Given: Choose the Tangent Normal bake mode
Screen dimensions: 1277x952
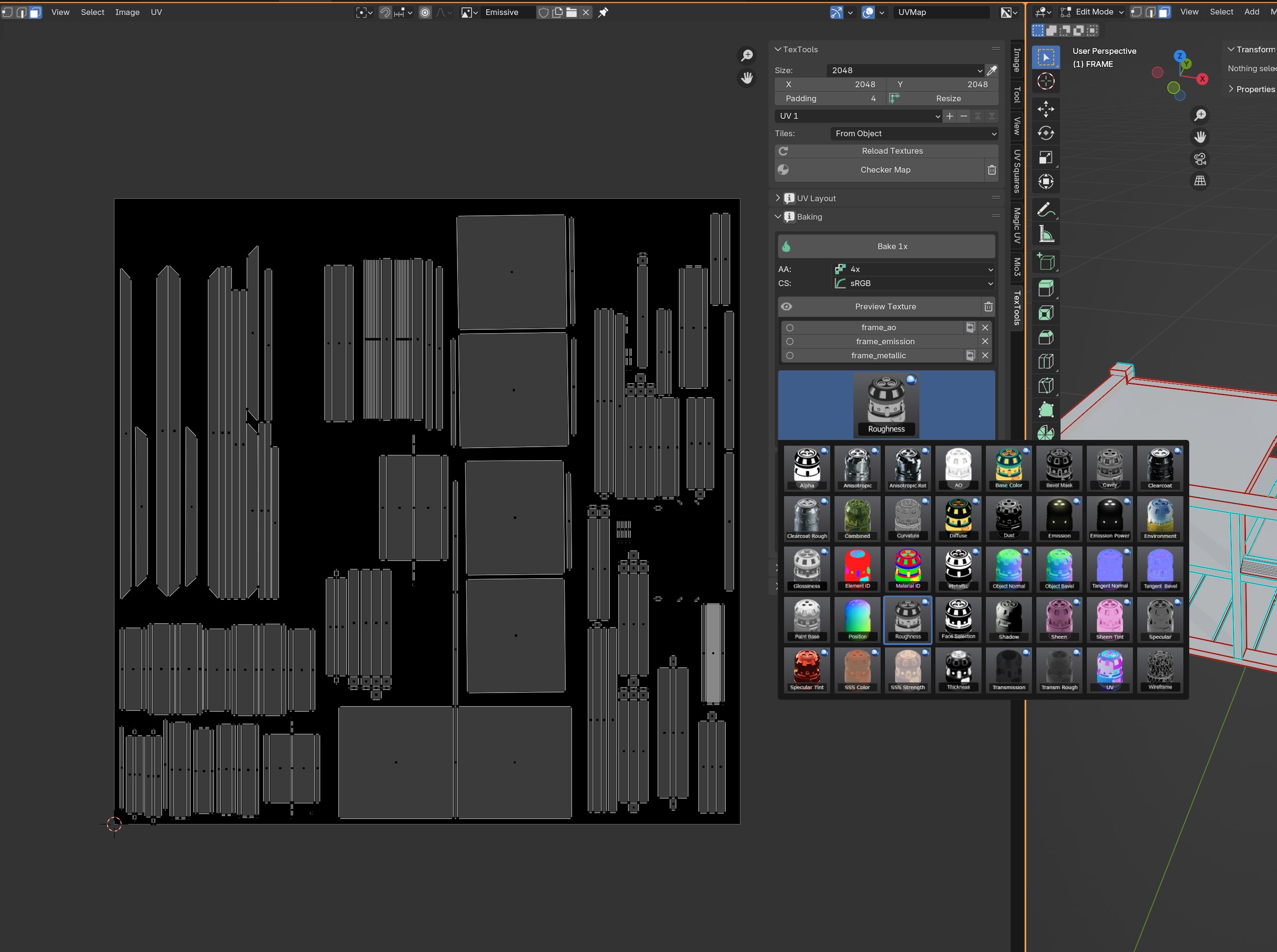Looking at the screenshot, I should [x=1109, y=569].
